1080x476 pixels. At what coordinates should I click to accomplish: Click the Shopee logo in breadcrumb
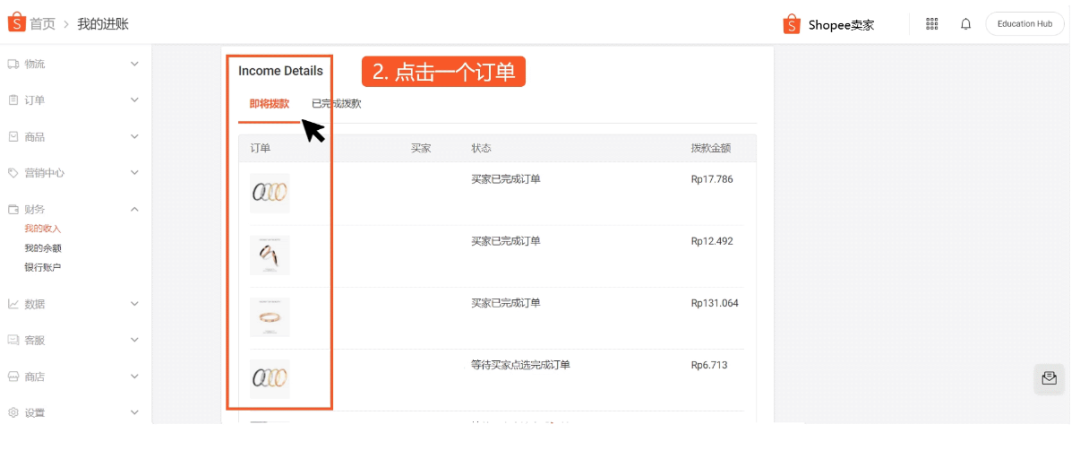pyautogui.click(x=17, y=23)
